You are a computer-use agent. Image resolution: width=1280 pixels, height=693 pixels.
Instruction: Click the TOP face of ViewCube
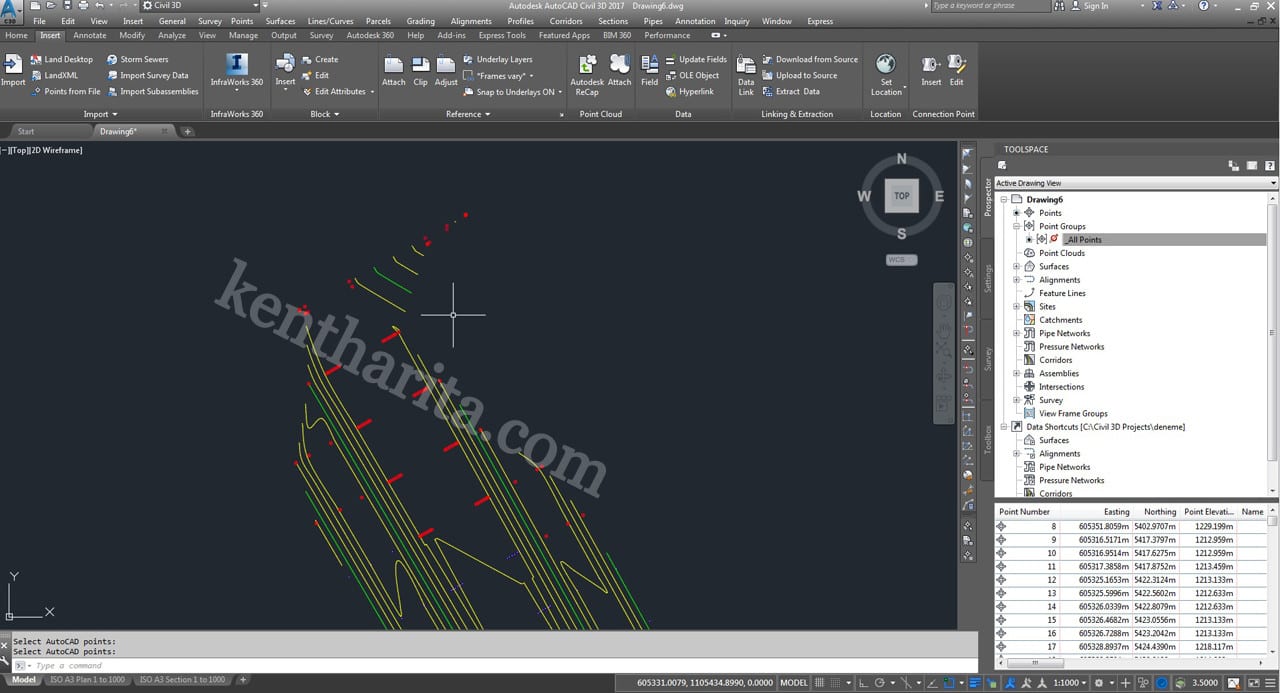coord(901,196)
